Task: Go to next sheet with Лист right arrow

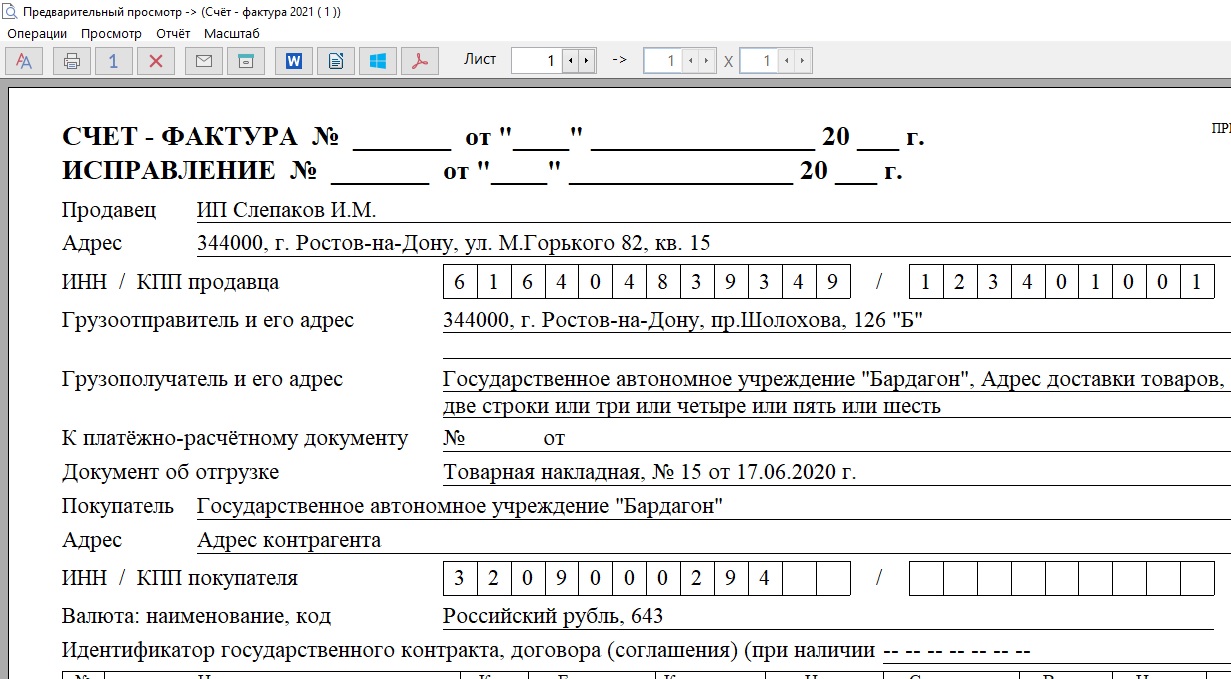Action: click(587, 61)
